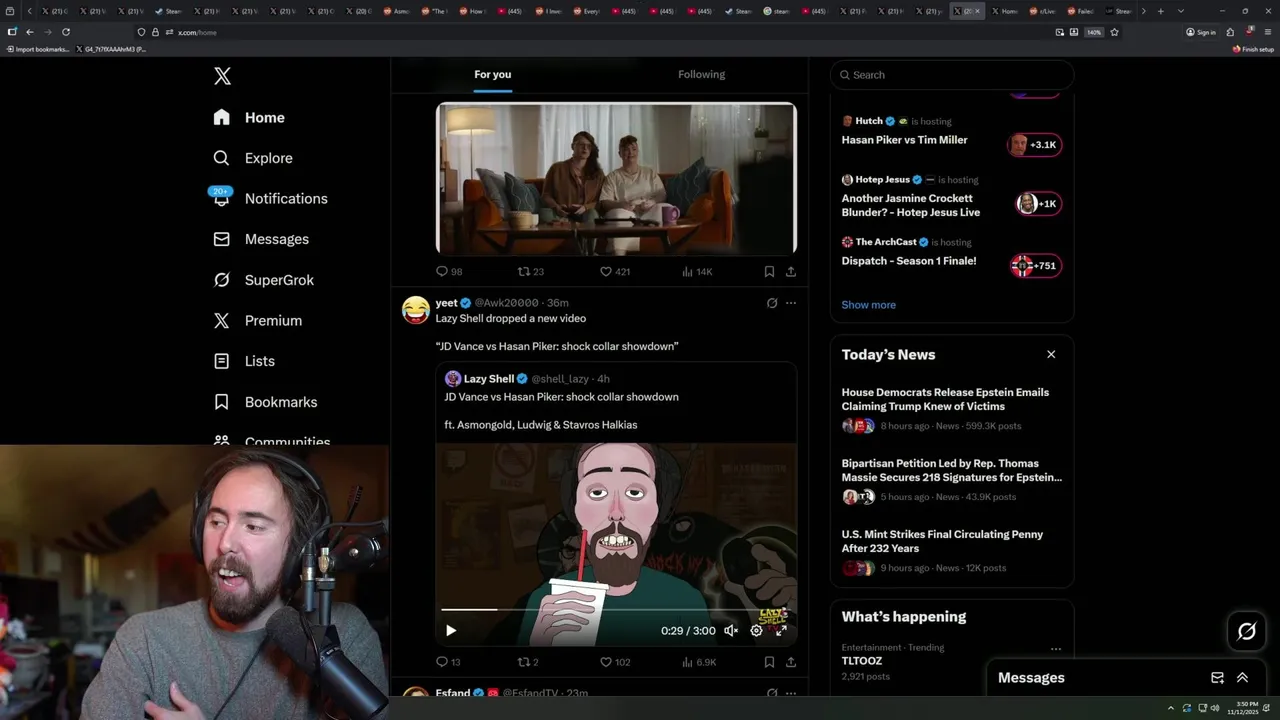Open Grok actions on yeet's post
The height and width of the screenshot is (720, 1280).
tap(772, 303)
